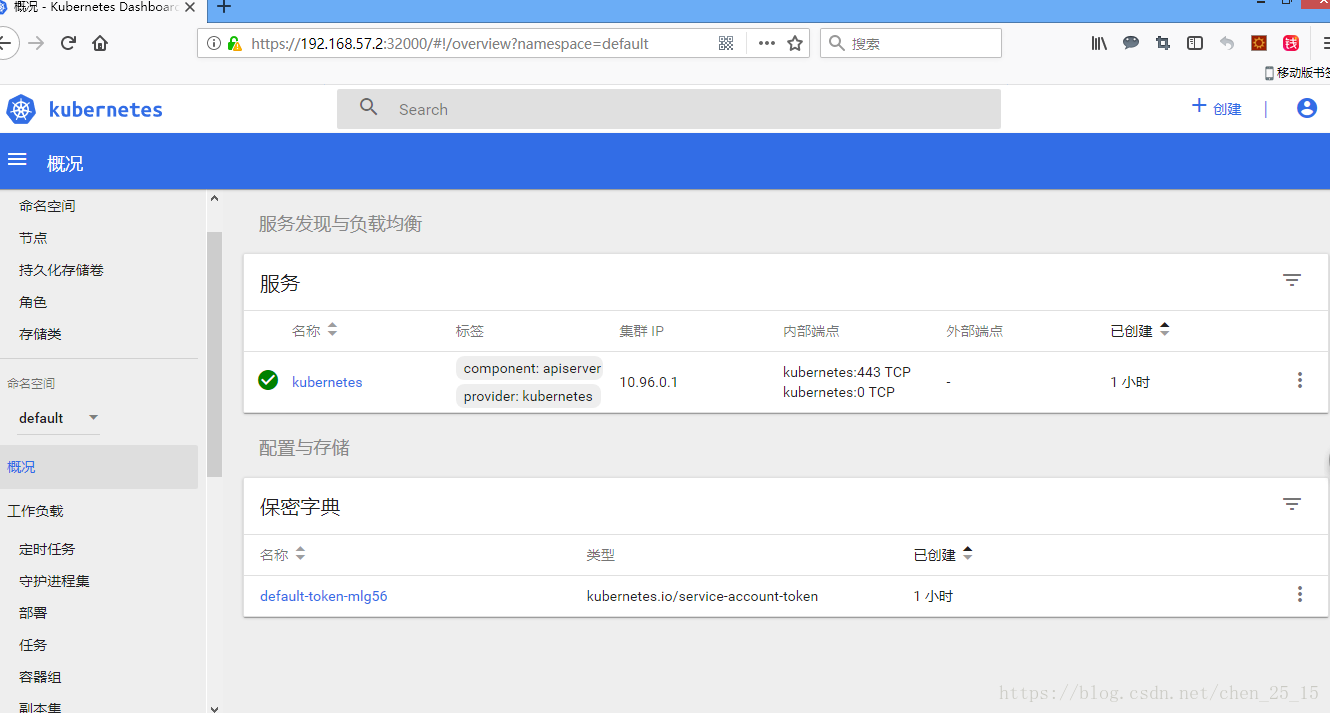1330x713 pixels.
Task: Click the Kubernetes logo icon
Action: pos(21,110)
